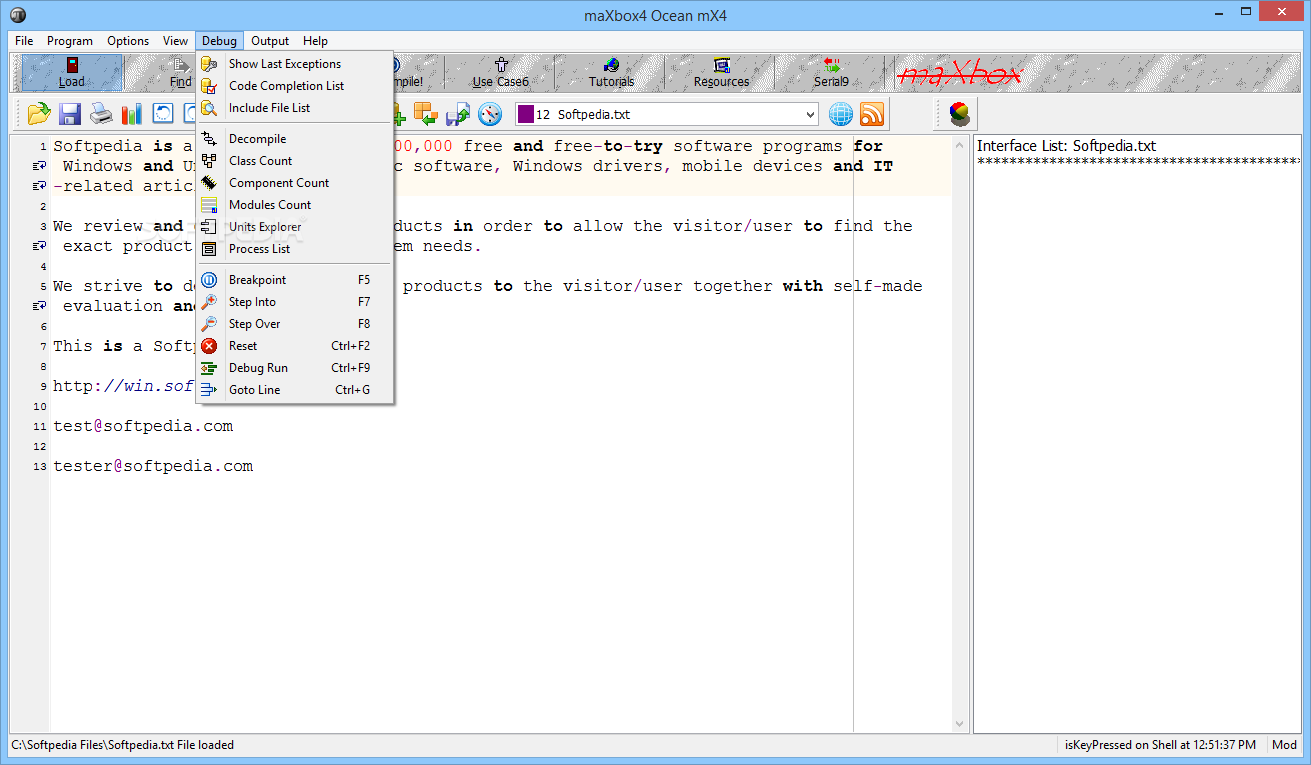Open Tutorials from the toolbar
The width and height of the screenshot is (1311, 765).
pyautogui.click(x=611, y=73)
